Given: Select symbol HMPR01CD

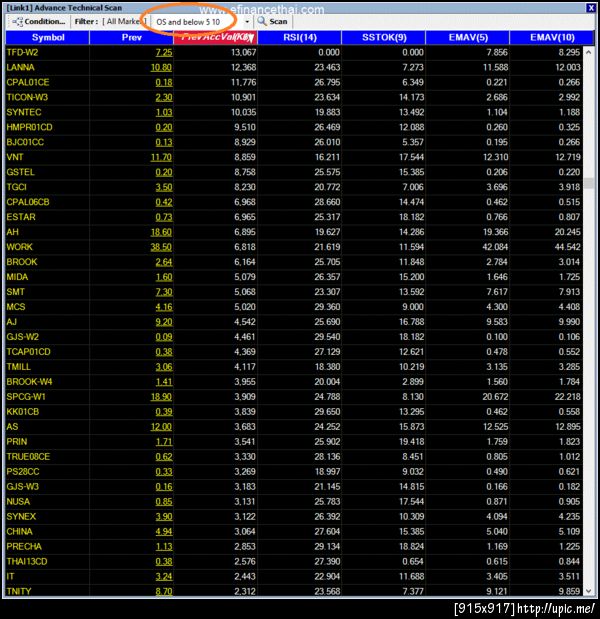Looking at the screenshot, I should coord(29,128).
